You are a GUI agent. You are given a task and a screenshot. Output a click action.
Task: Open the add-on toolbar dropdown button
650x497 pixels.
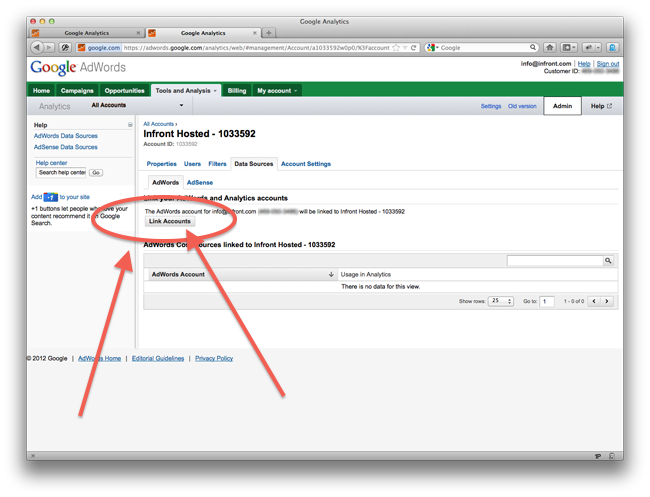point(592,48)
